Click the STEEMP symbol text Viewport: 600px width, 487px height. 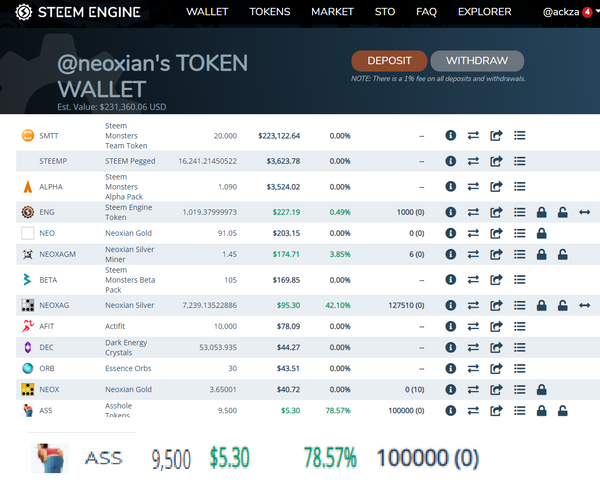tap(53, 161)
